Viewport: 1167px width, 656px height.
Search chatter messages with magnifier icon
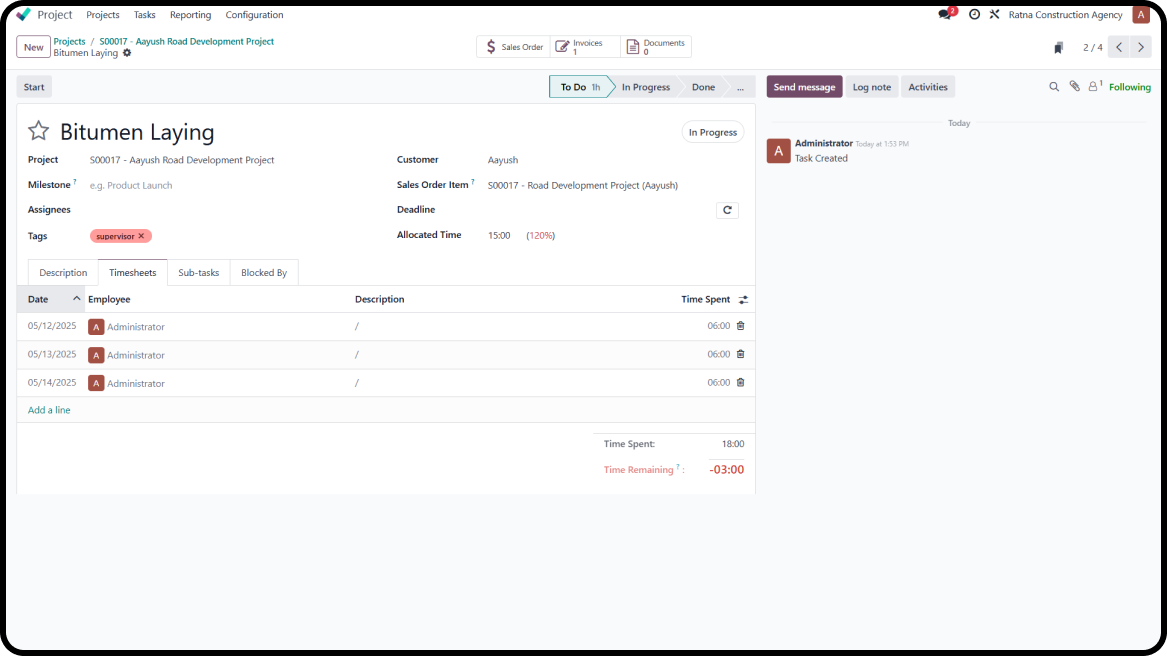point(1053,87)
